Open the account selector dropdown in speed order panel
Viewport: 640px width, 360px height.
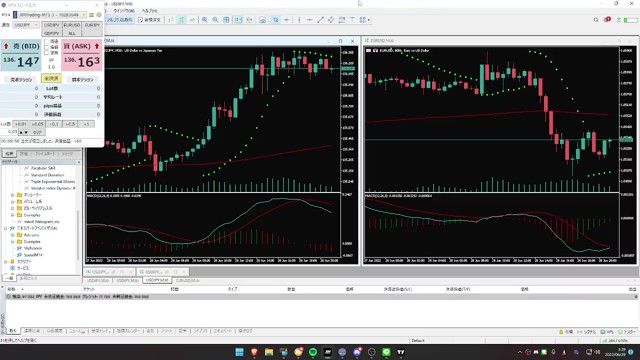[x=50, y=15]
